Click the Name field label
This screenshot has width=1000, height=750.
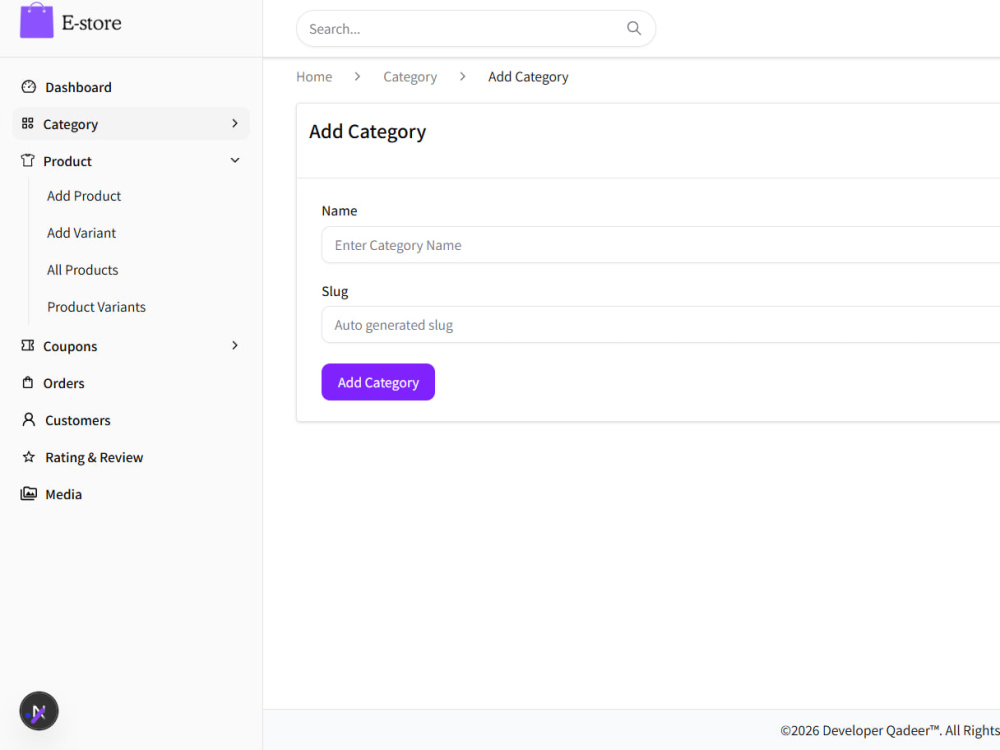pos(339,210)
